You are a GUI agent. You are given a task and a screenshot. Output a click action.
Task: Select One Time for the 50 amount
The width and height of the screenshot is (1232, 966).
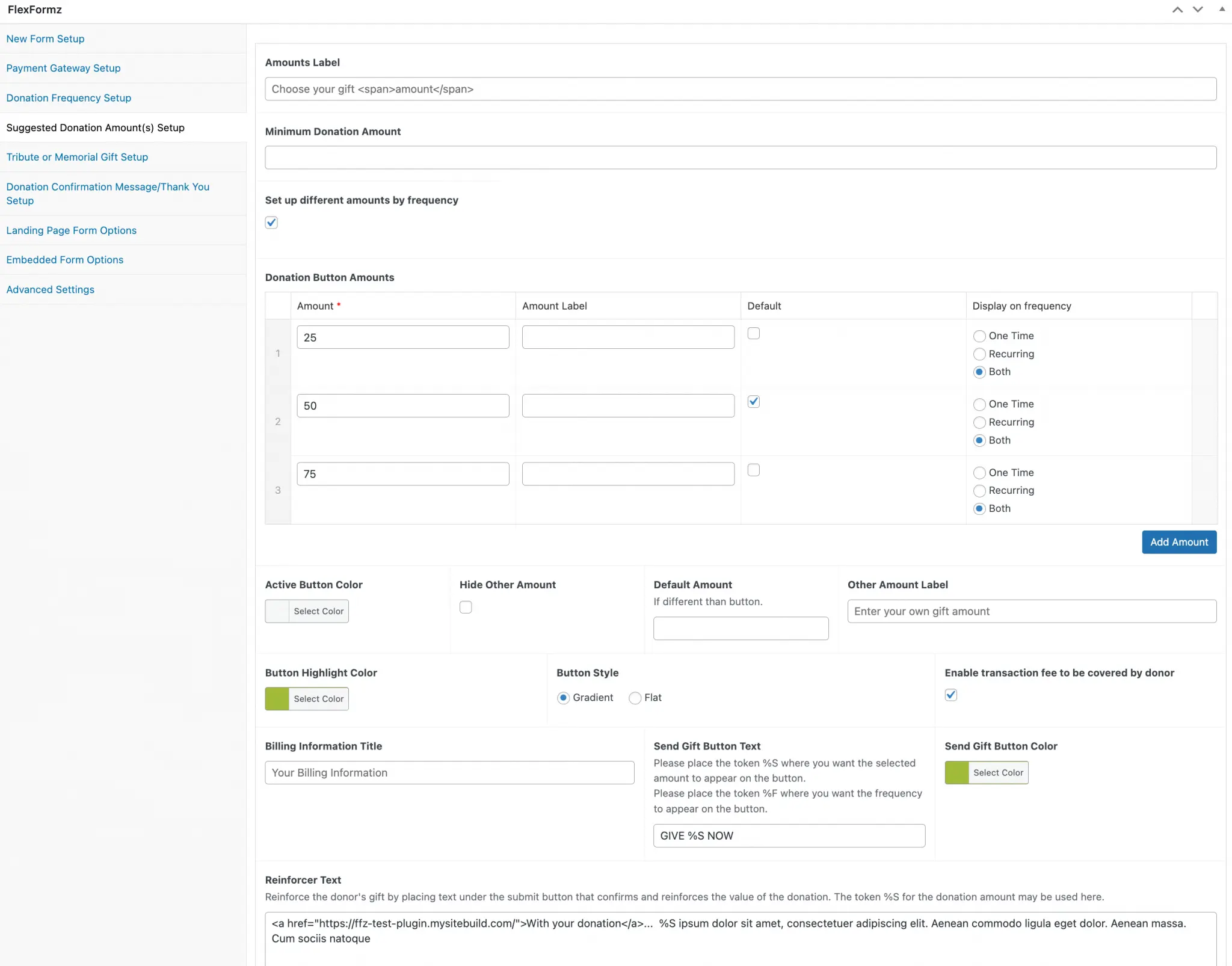pos(979,404)
